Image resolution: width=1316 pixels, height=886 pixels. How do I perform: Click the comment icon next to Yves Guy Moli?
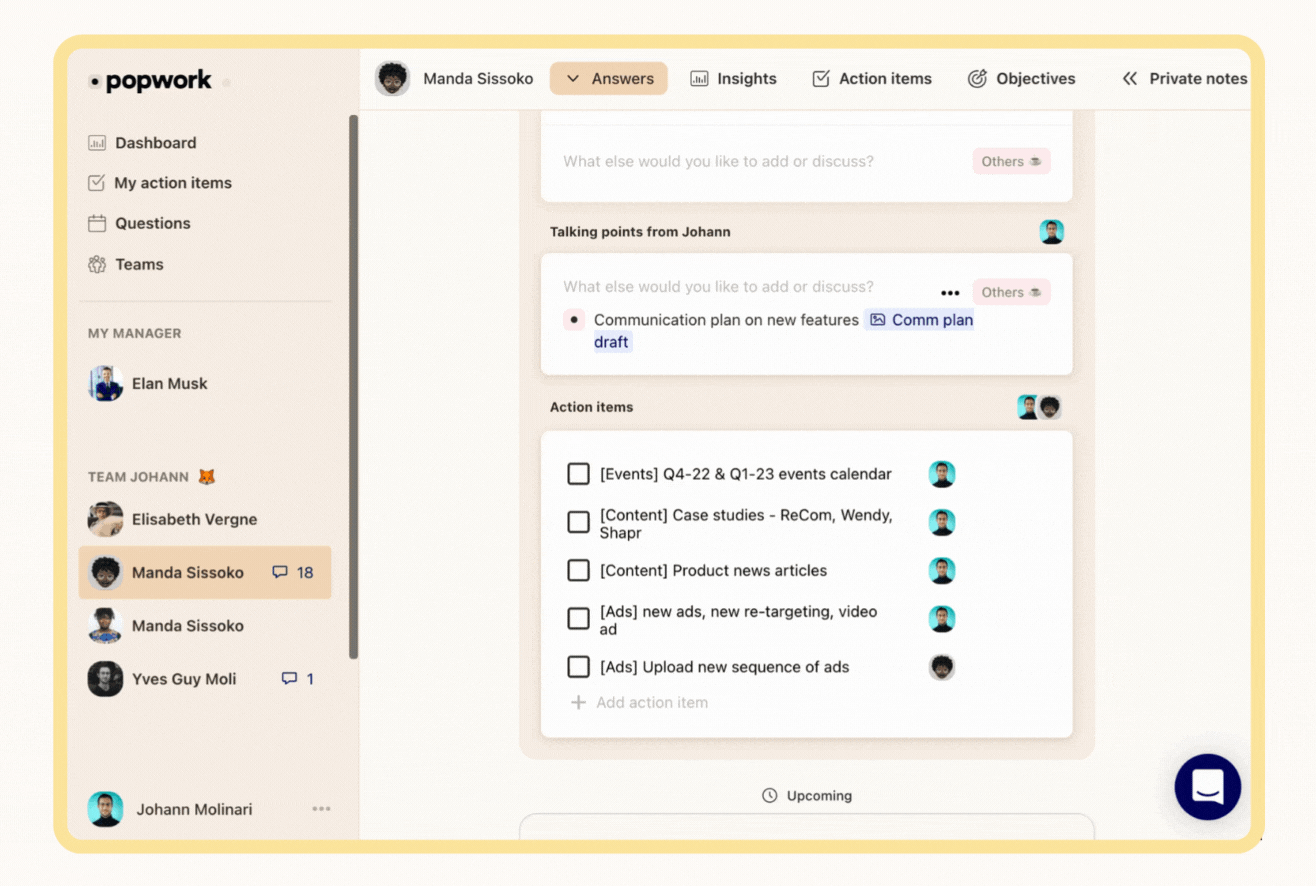point(289,679)
